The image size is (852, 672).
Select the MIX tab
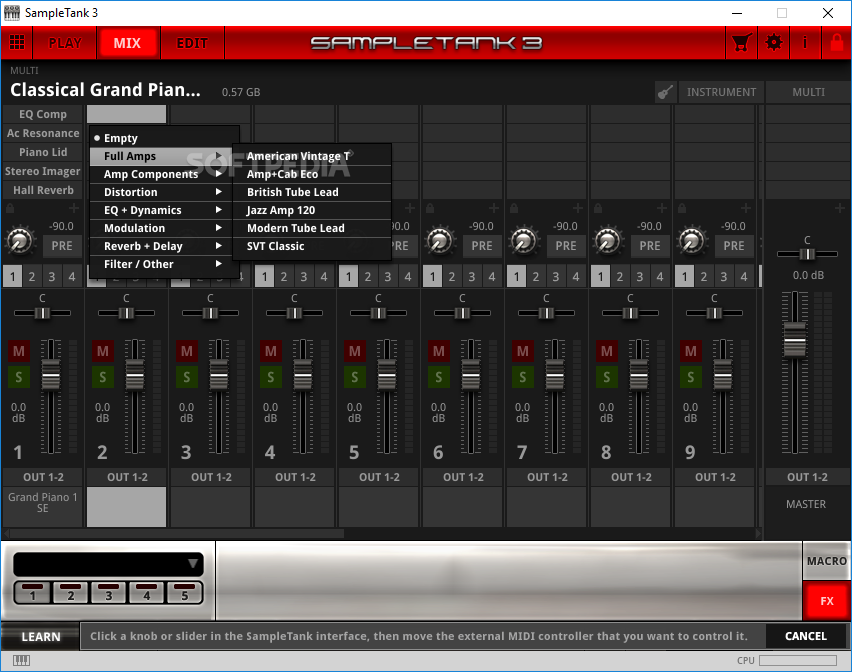point(128,43)
